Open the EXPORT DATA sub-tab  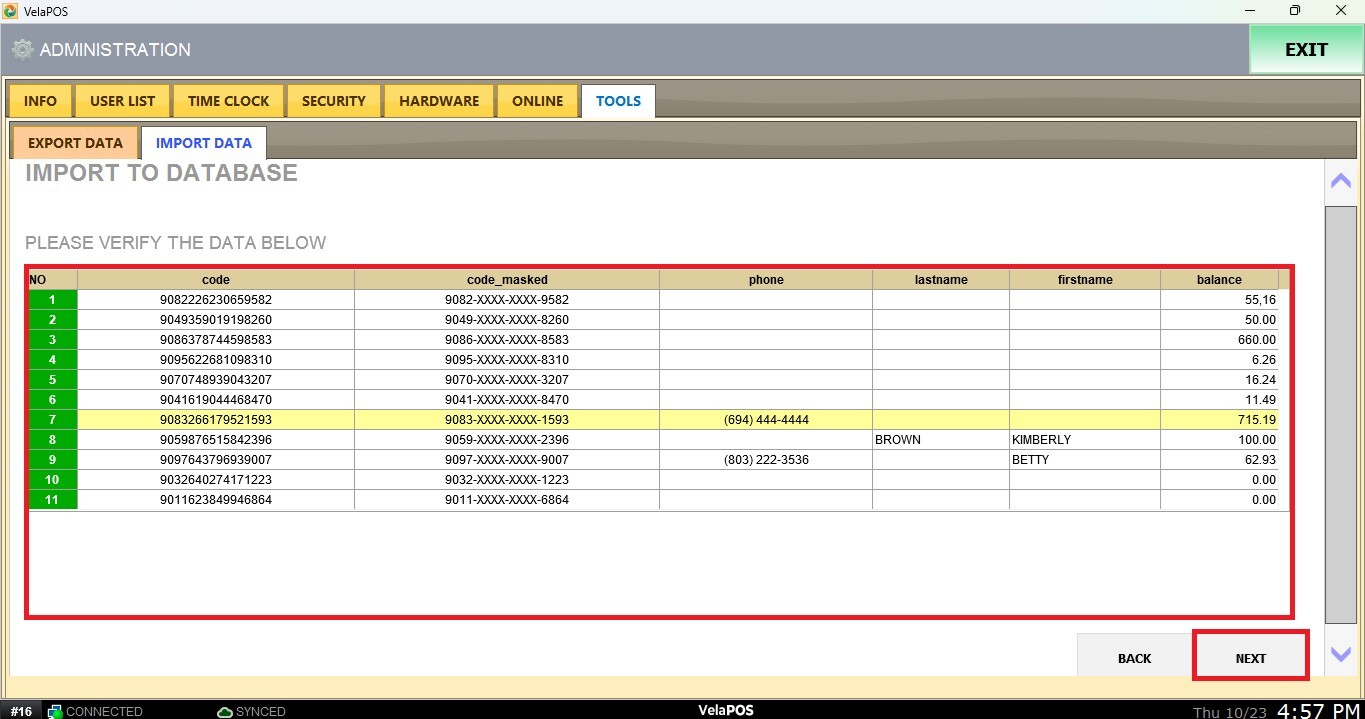[x=75, y=143]
